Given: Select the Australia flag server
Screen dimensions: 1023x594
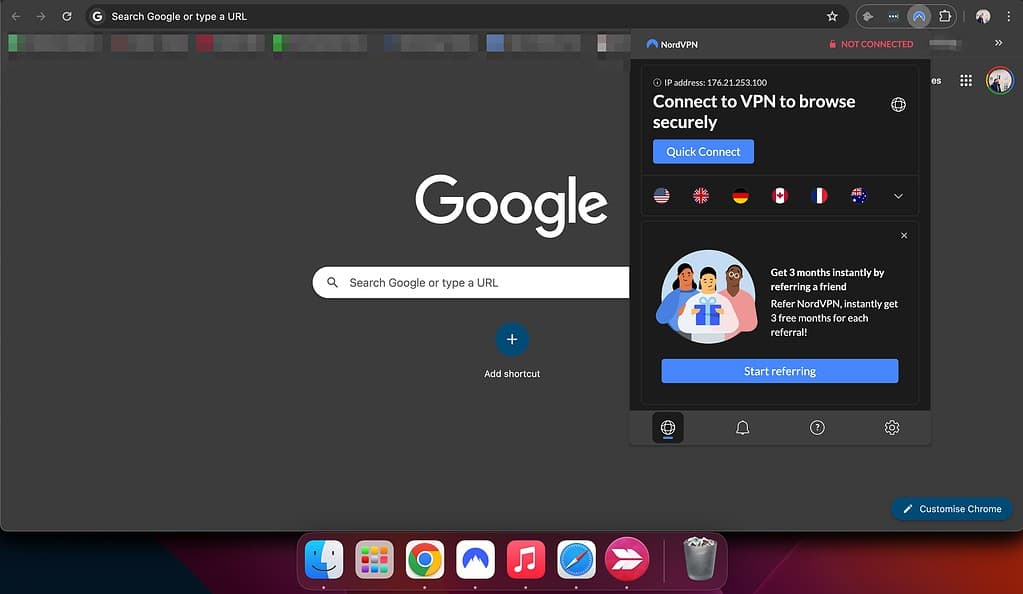Looking at the screenshot, I should pyautogui.click(x=858, y=196).
